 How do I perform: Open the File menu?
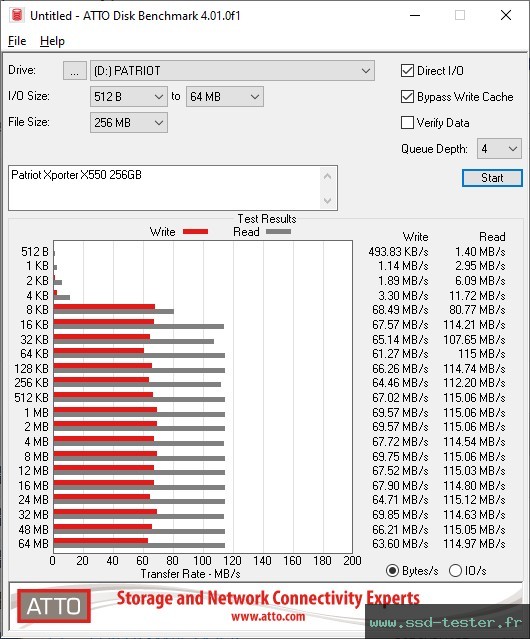click(x=17, y=41)
